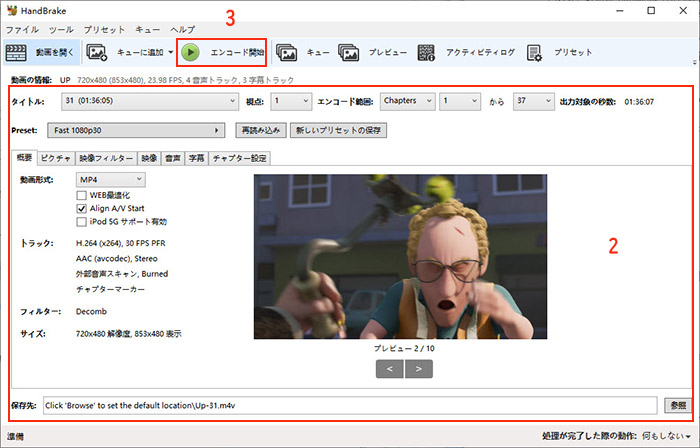Click the キューに追加 toolbar label
The image size is (700, 448).
(x=140, y=52)
